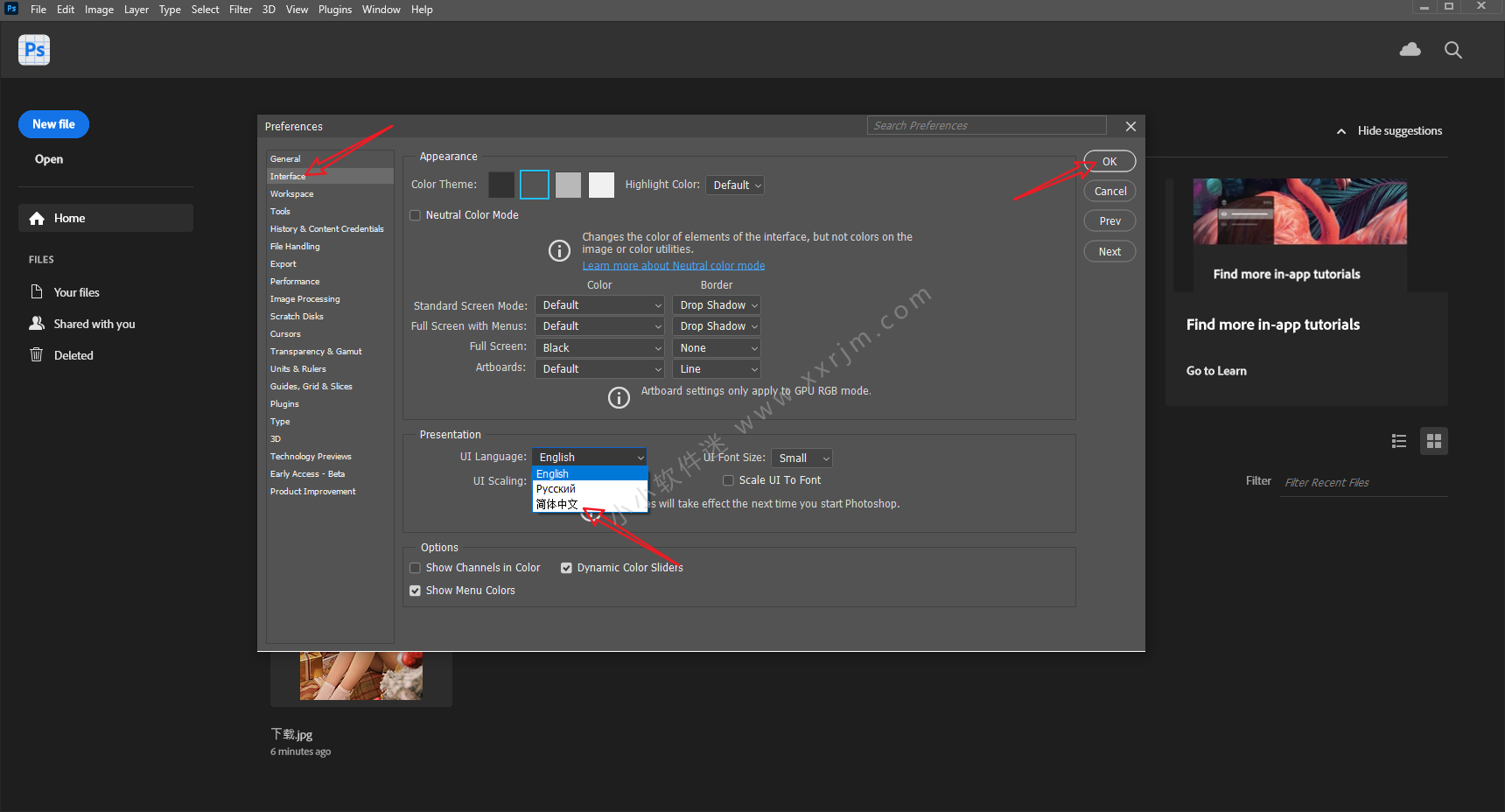Open Full Screen color dropdown showing Black
Image resolution: width=1505 pixels, height=812 pixels.
pyautogui.click(x=600, y=348)
